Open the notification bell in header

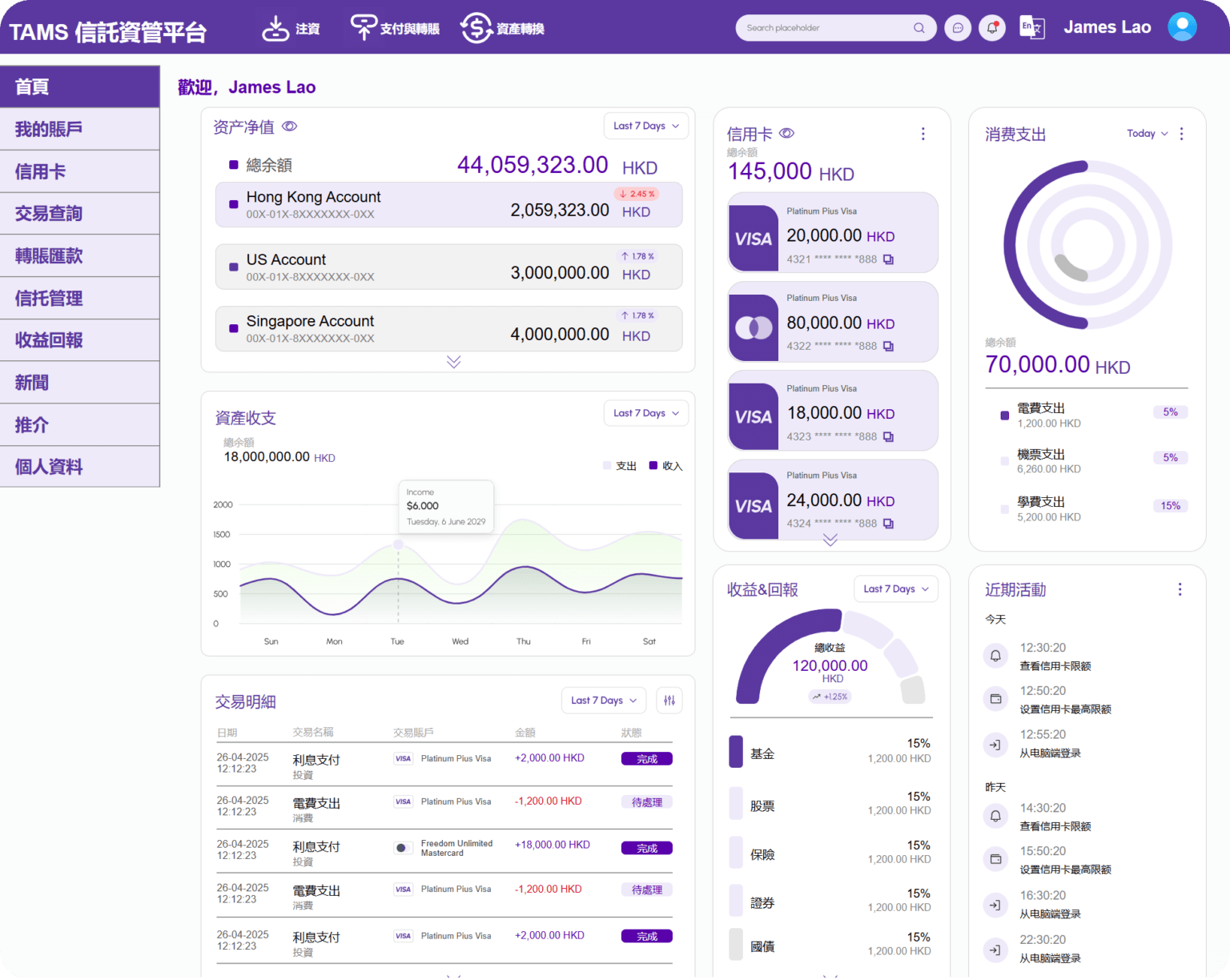[x=992, y=28]
